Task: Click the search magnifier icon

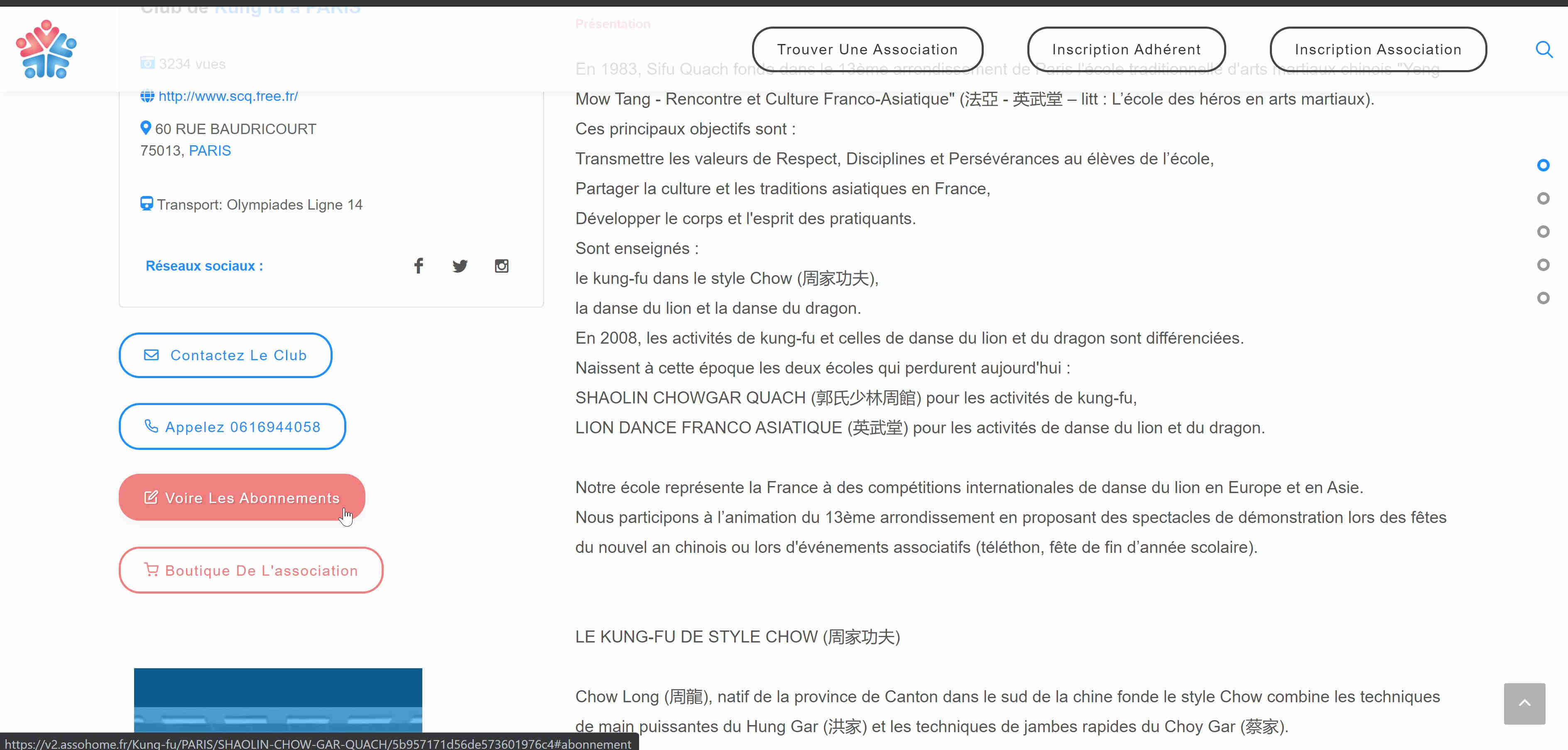Action: (x=1543, y=49)
